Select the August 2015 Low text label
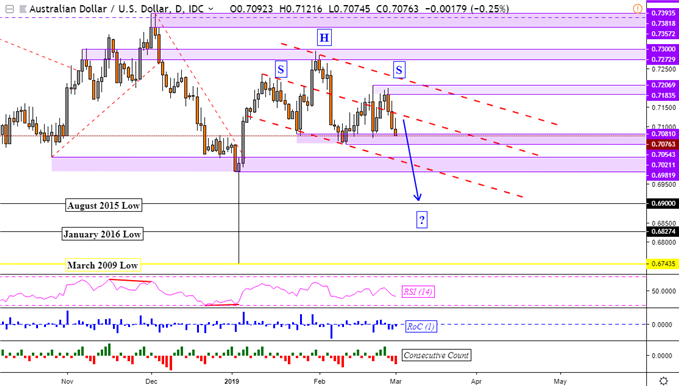Image resolution: width=679 pixels, height=386 pixels. pyautogui.click(x=103, y=205)
